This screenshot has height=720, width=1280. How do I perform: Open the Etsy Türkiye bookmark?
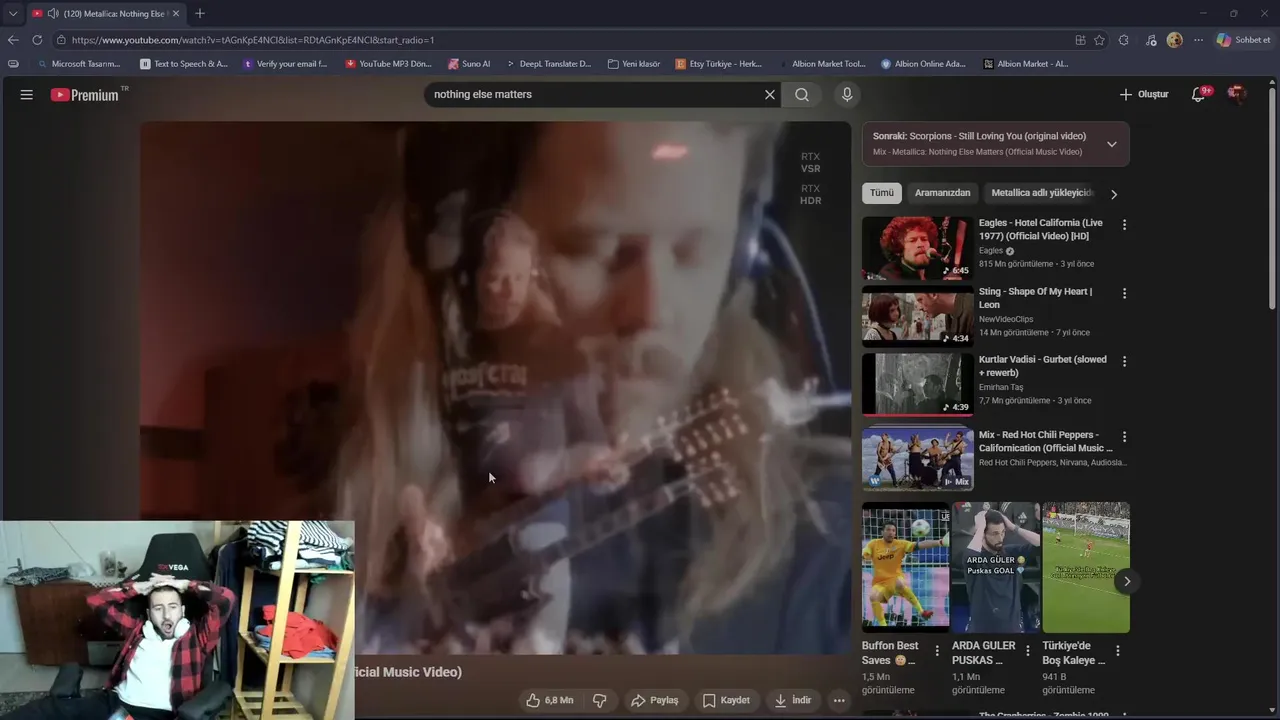719,64
